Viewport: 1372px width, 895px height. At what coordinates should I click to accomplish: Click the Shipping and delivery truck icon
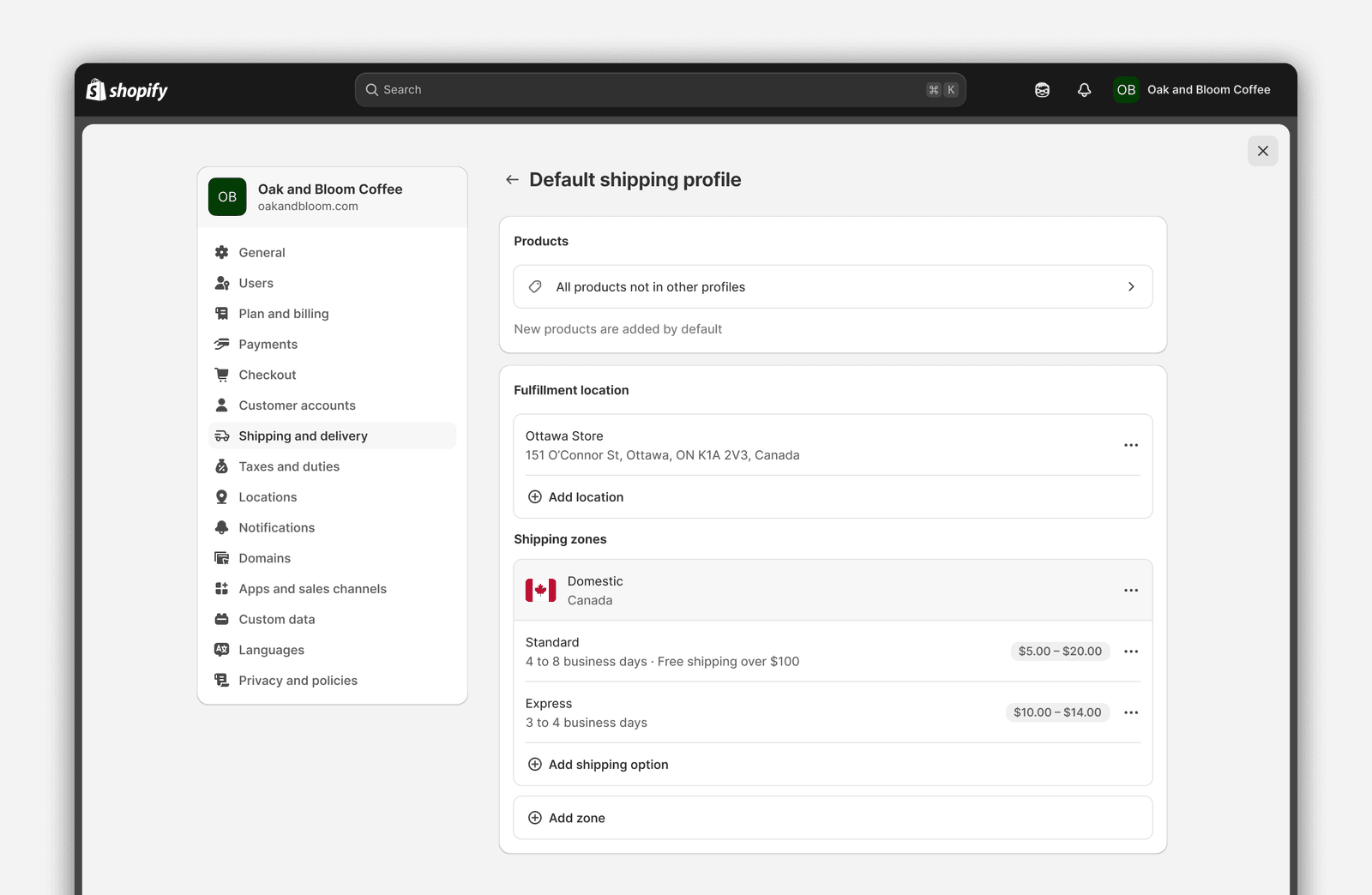[x=221, y=436]
